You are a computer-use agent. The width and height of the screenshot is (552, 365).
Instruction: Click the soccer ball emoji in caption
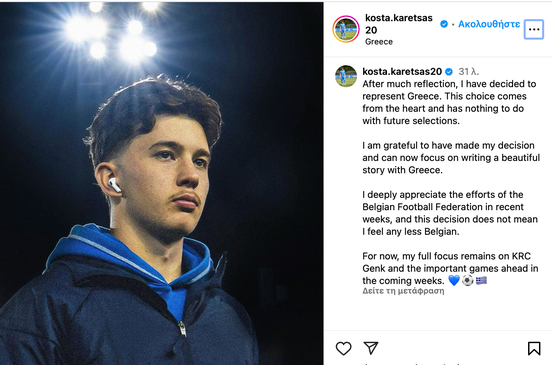(x=468, y=281)
